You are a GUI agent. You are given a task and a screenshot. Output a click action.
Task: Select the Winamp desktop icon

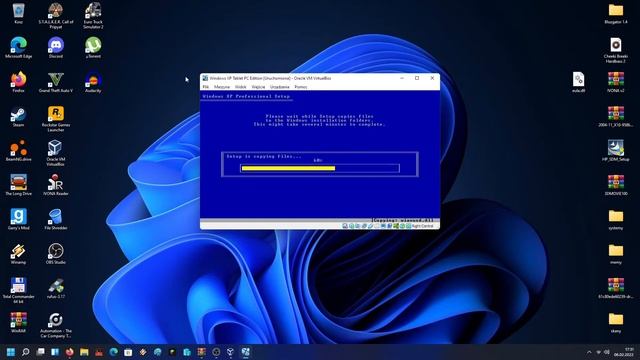18,253
